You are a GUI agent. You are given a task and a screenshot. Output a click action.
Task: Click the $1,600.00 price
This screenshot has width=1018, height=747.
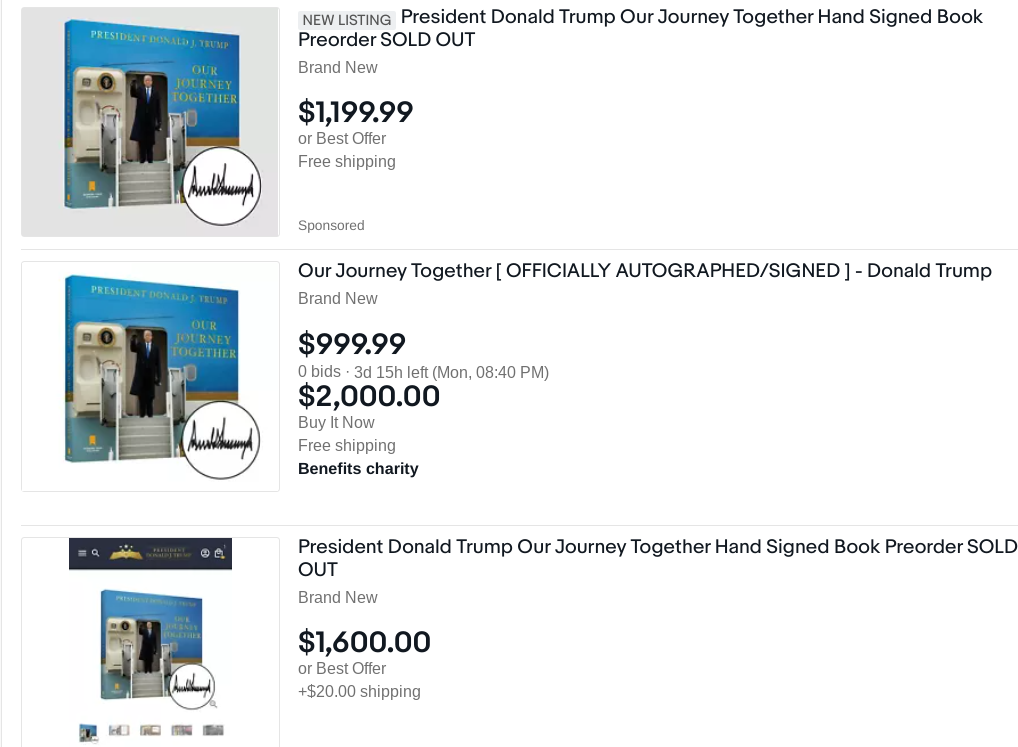click(364, 642)
